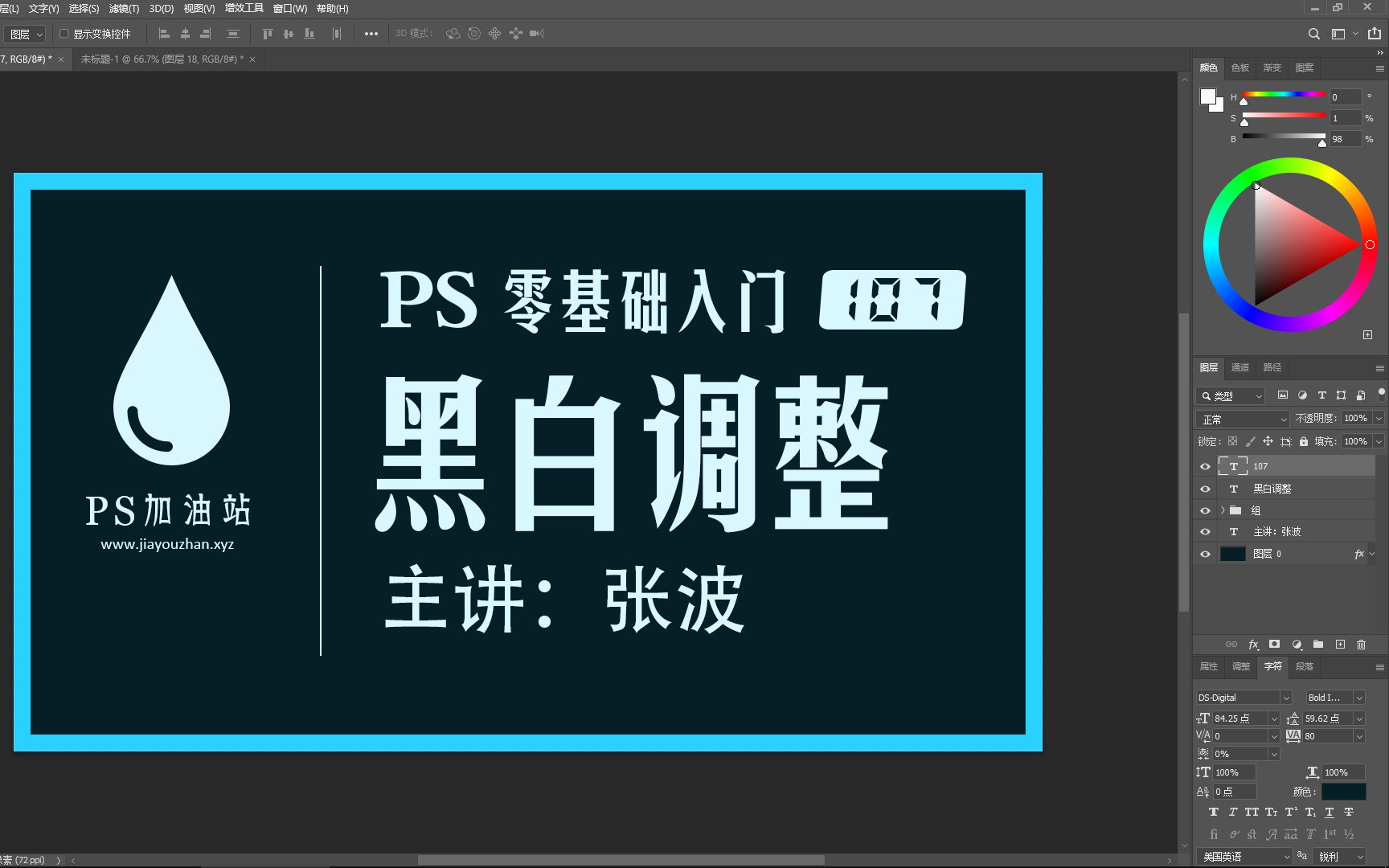Open the font size 84.25 dropdown
Image resolution: width=1389 pixels, height=868 pixels.
coord(1274,719)
